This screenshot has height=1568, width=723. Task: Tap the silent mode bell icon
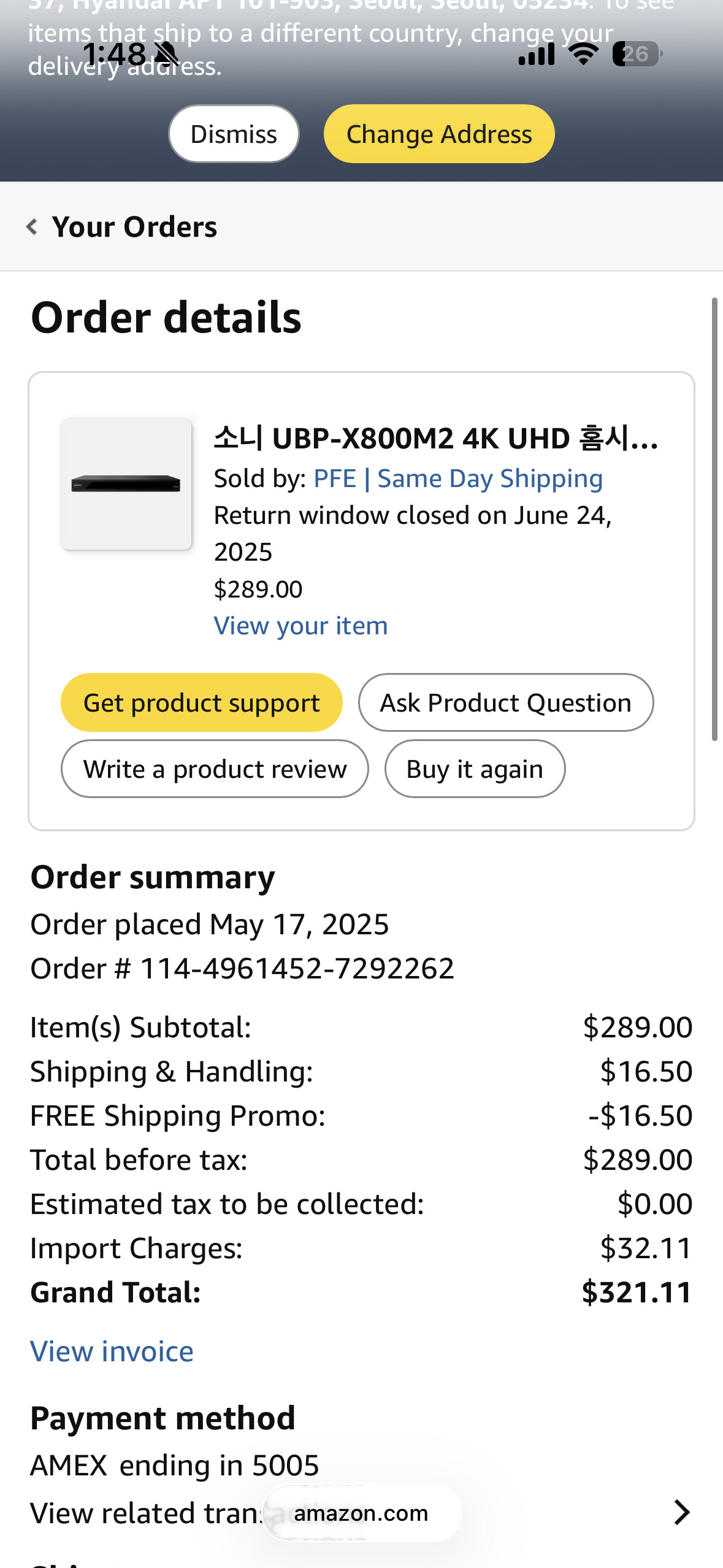coord(166,54)
